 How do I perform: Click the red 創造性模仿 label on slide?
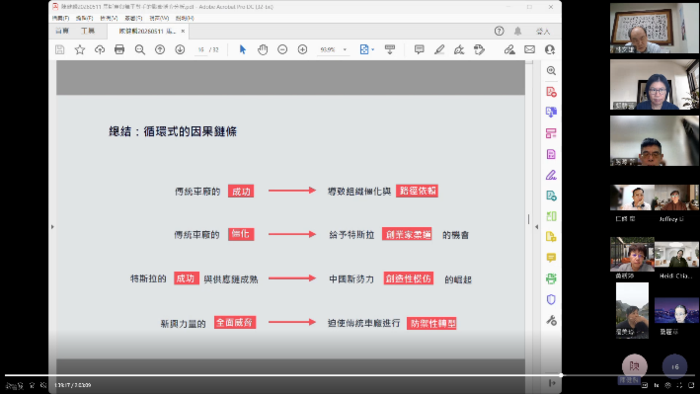408,278
